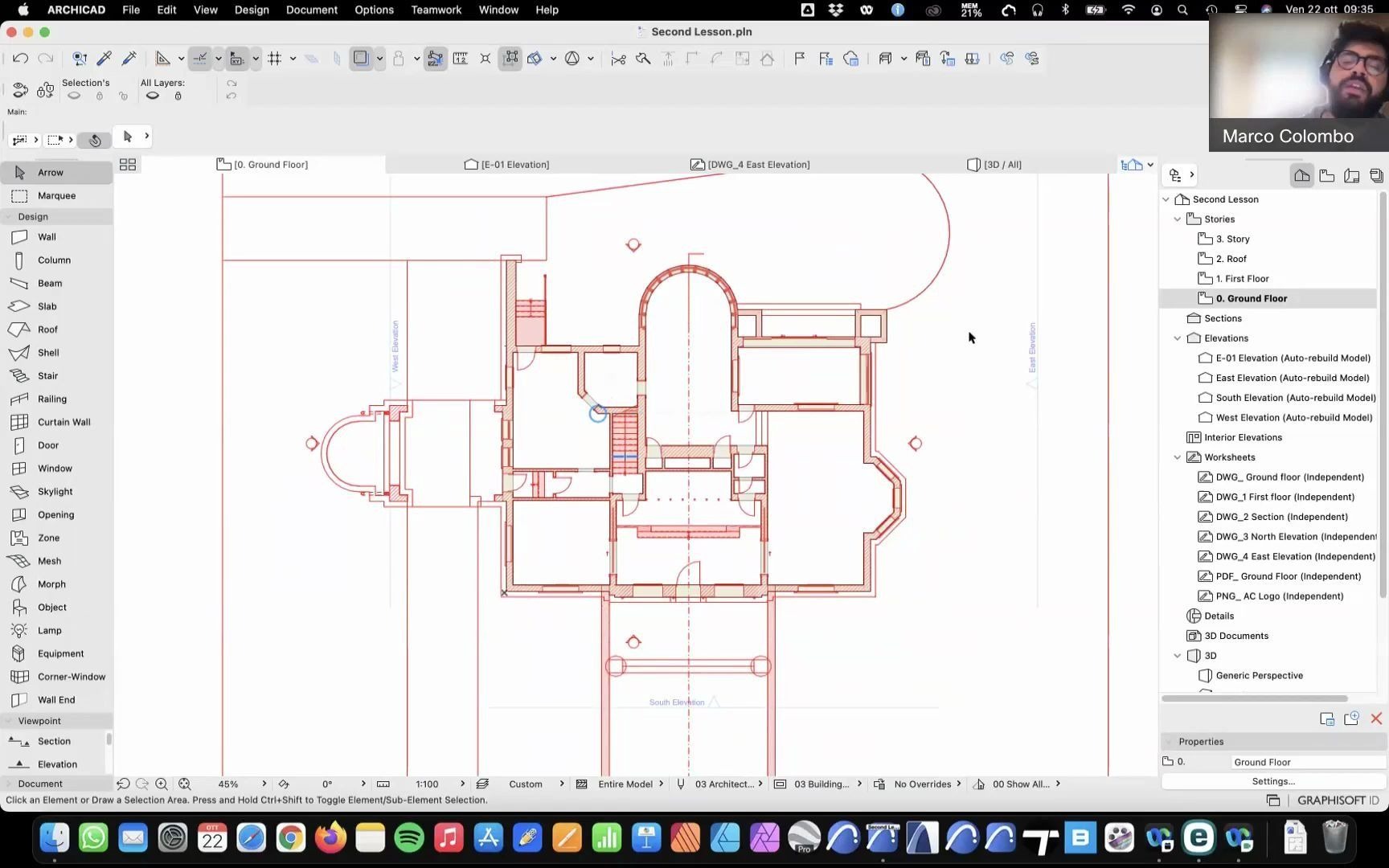
Task: Collapse the Worksheets tree folder
Action: pos(1178,457)
